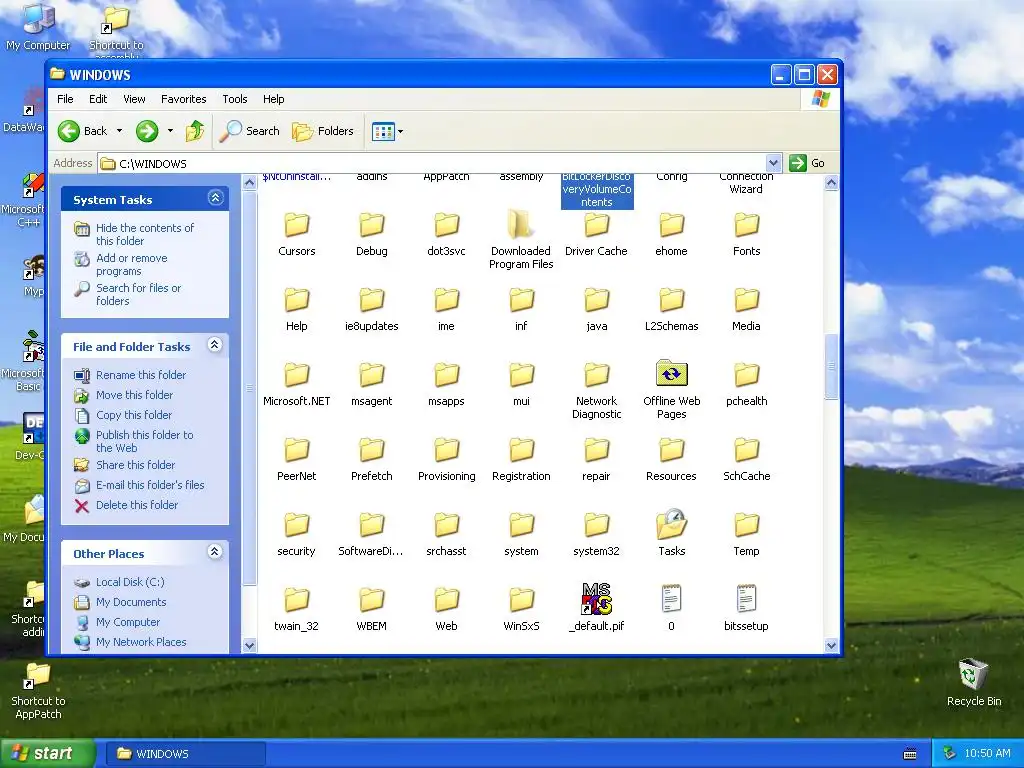Select the java folder
Screen dimensions: 1024x768
[596, 308]
